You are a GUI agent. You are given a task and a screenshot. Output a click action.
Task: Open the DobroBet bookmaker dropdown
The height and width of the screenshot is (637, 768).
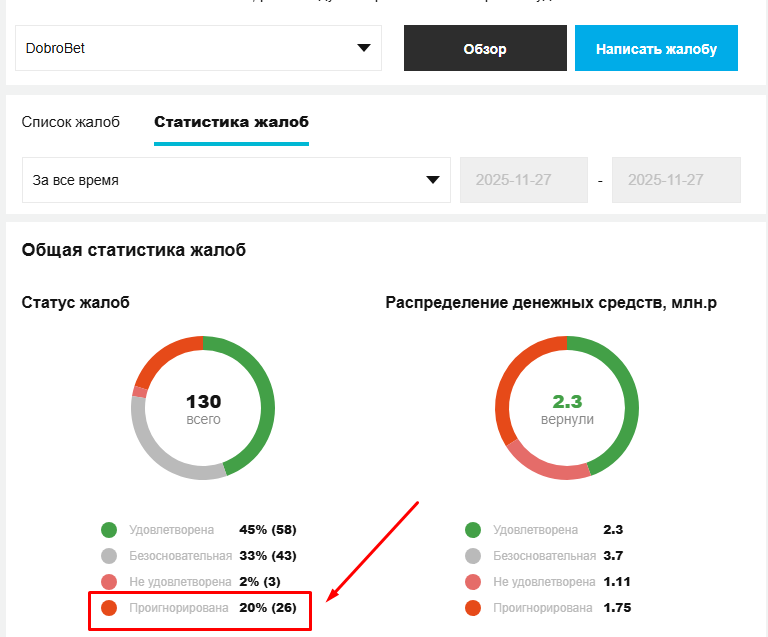[x=198, y=48]
